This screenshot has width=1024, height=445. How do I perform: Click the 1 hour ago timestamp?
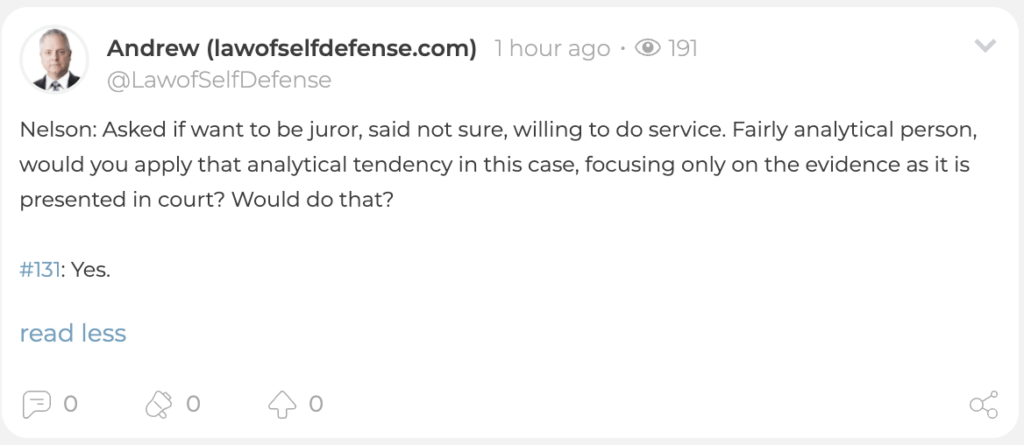pyautogui.click(x=552, y=48)
